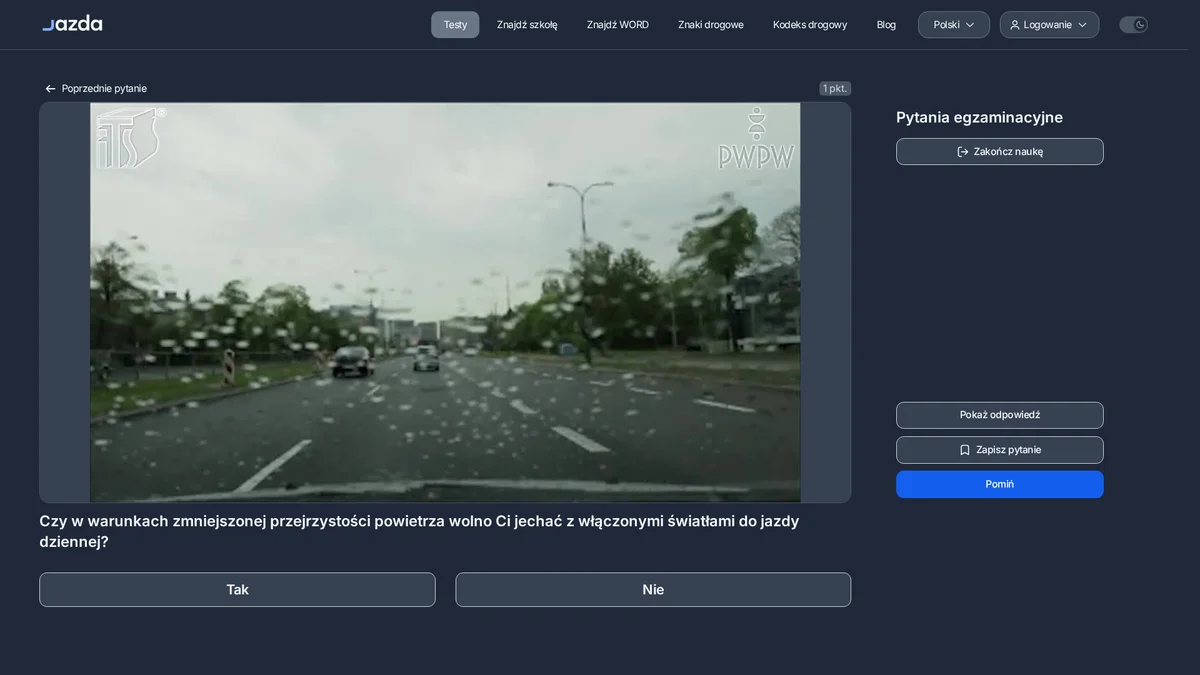Click the exit icon in Zakończ naukę

tap(963, 152)
